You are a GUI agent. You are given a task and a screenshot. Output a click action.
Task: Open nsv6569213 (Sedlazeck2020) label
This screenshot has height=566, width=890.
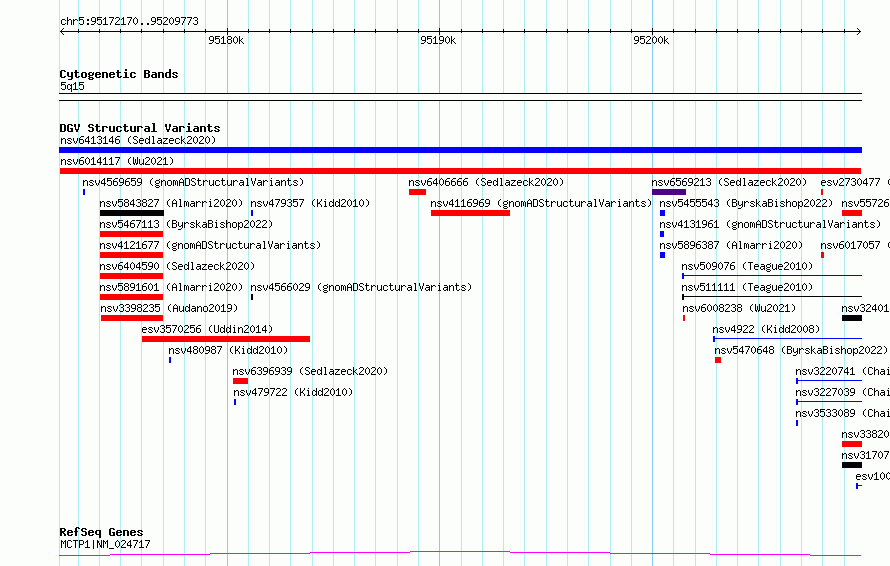(729, 182)
